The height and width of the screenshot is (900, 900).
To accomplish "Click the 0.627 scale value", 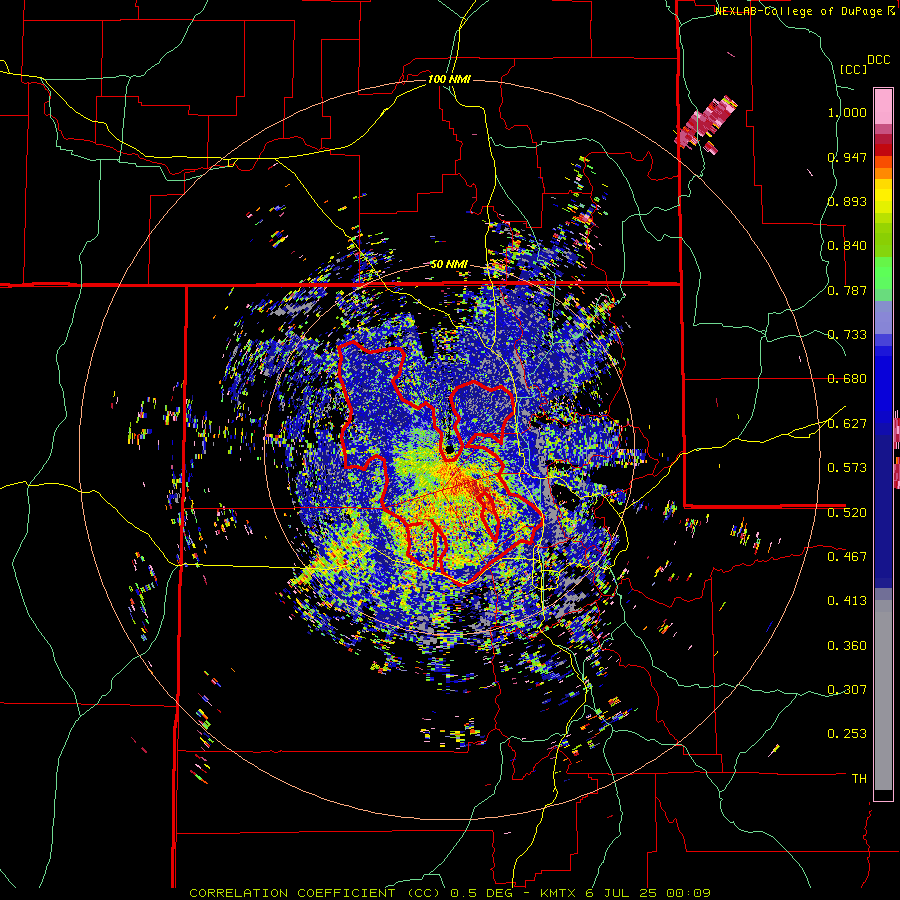I will (847, 424).
